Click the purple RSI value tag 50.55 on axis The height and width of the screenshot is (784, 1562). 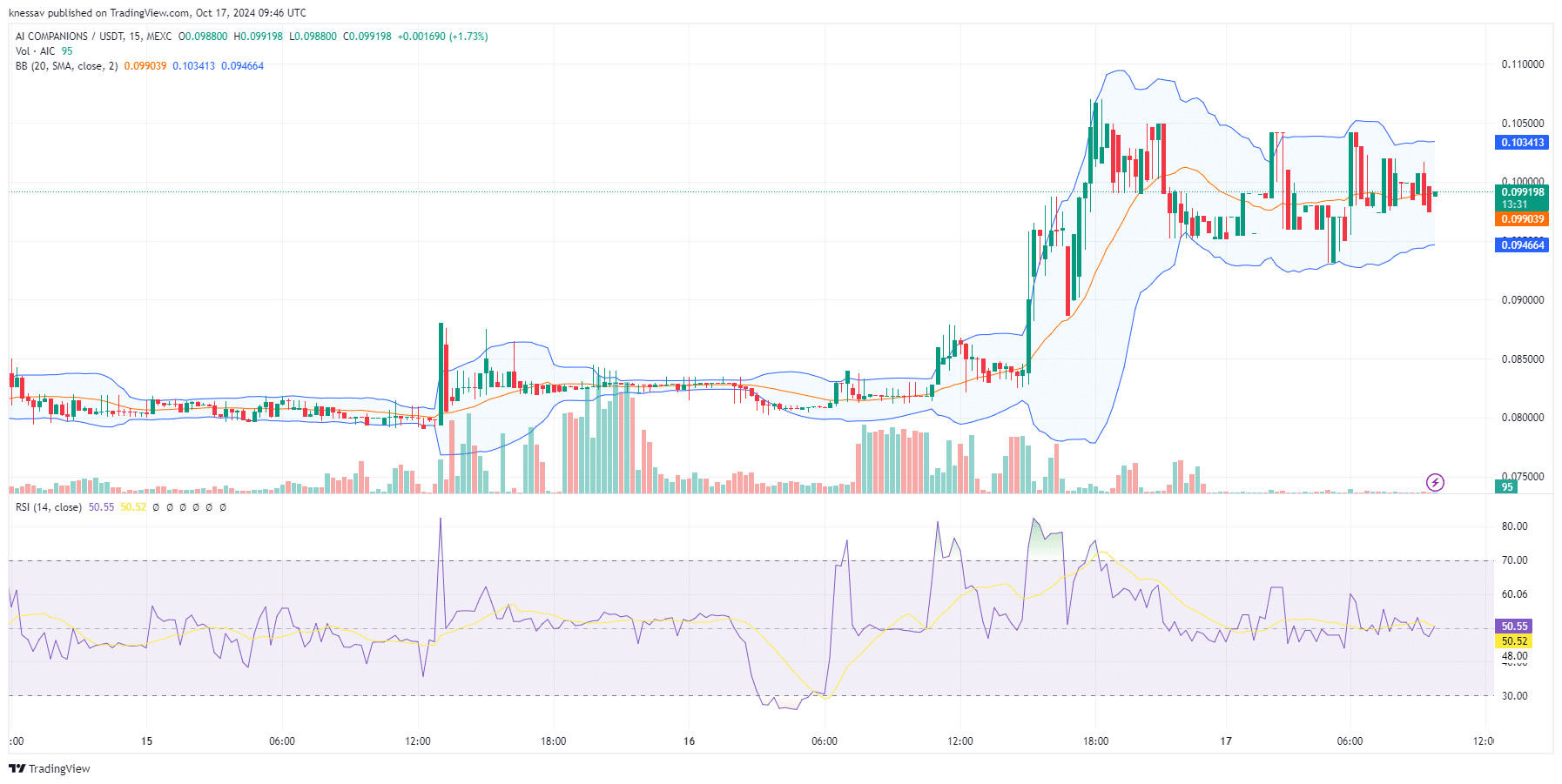[x=1514, y=627]
